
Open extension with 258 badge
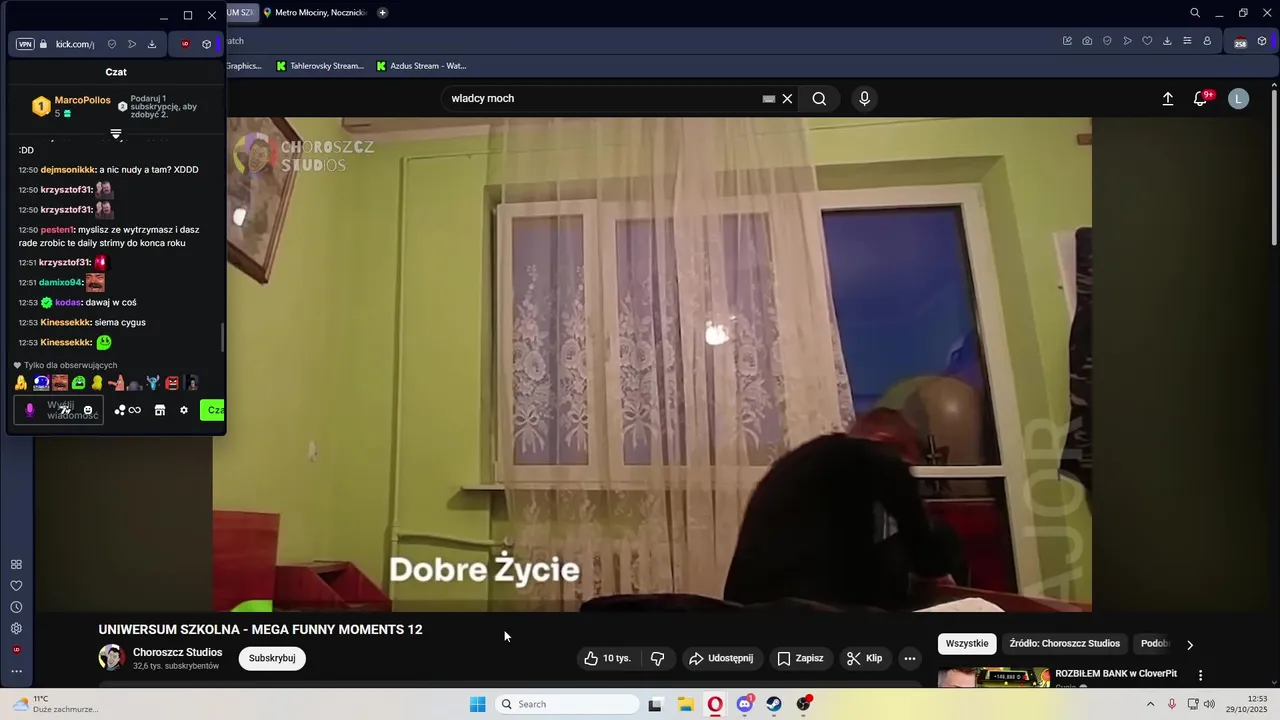tap(1240, 42)
